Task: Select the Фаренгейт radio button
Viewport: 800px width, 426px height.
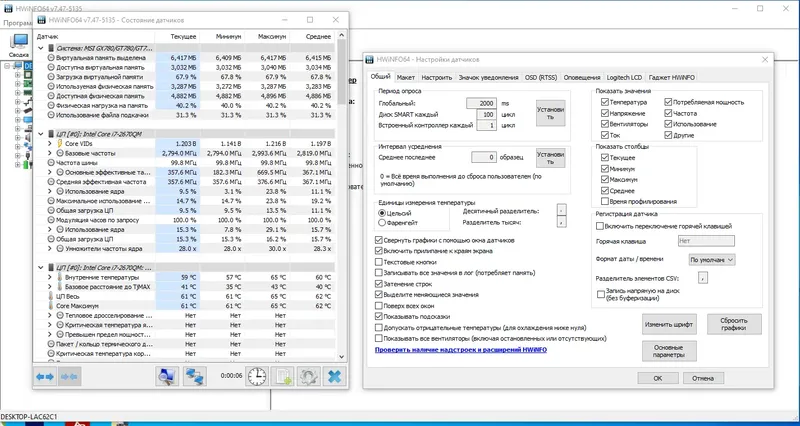Action: pyautogui.click(x=382, y=223)
